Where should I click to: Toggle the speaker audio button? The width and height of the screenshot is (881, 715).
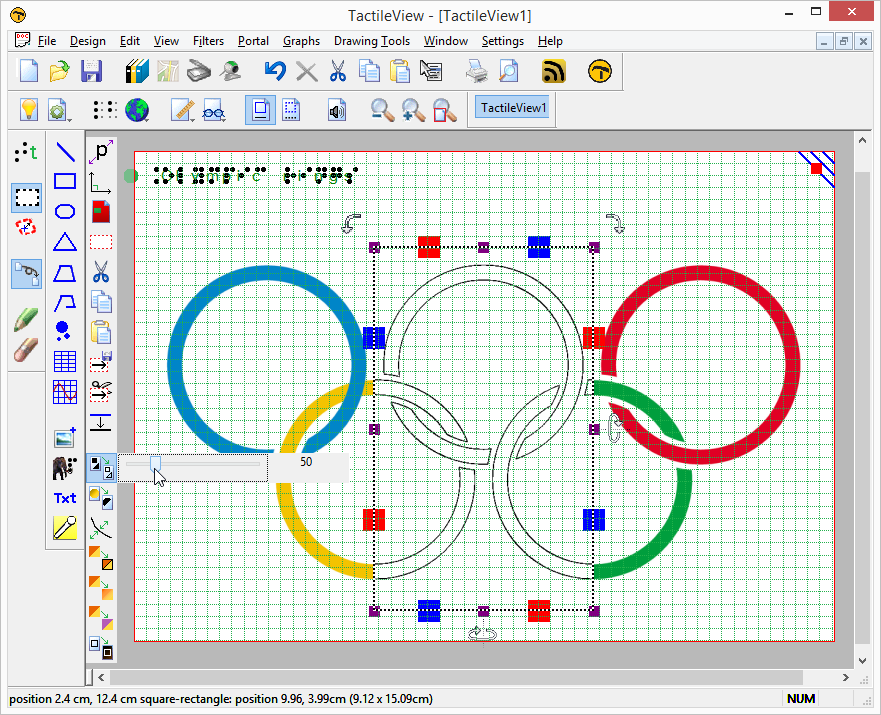click(x=337, y=110)
